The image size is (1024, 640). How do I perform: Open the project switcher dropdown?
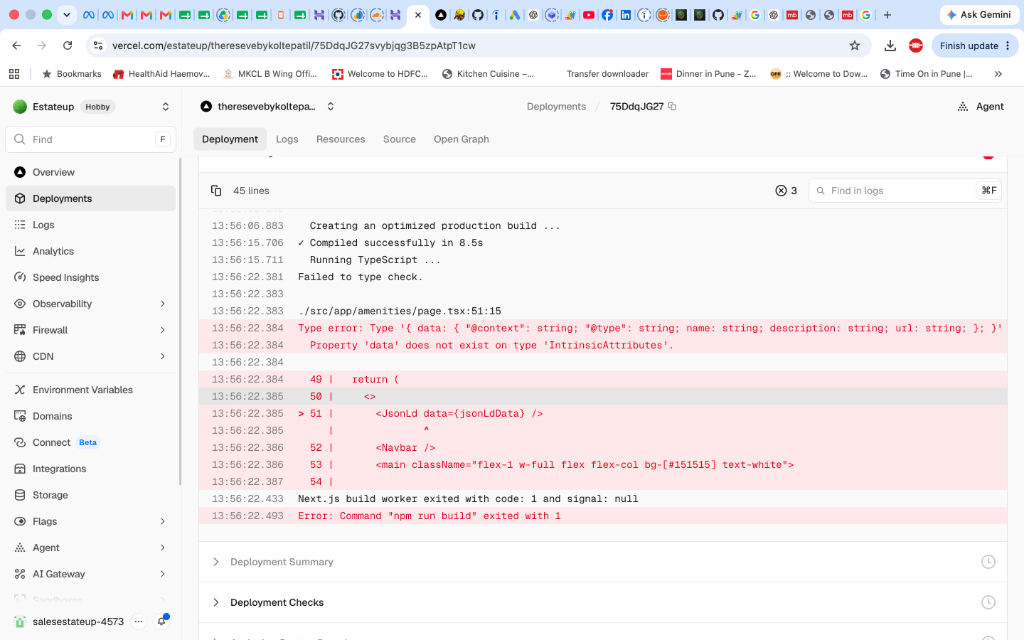click(x=331, y=106)
